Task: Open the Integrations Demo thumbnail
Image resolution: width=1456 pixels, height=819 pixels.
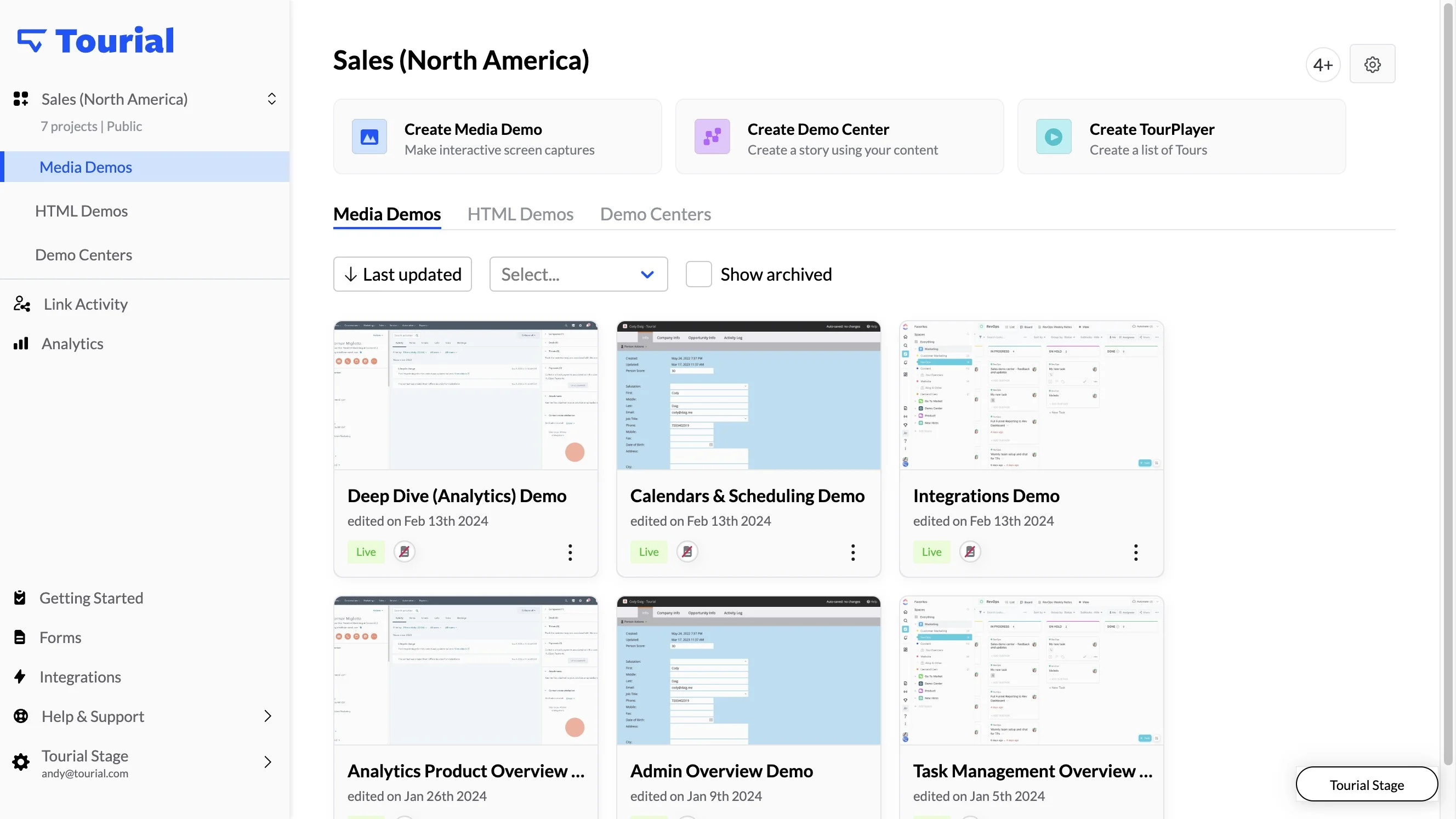Action: [1032, 395]
